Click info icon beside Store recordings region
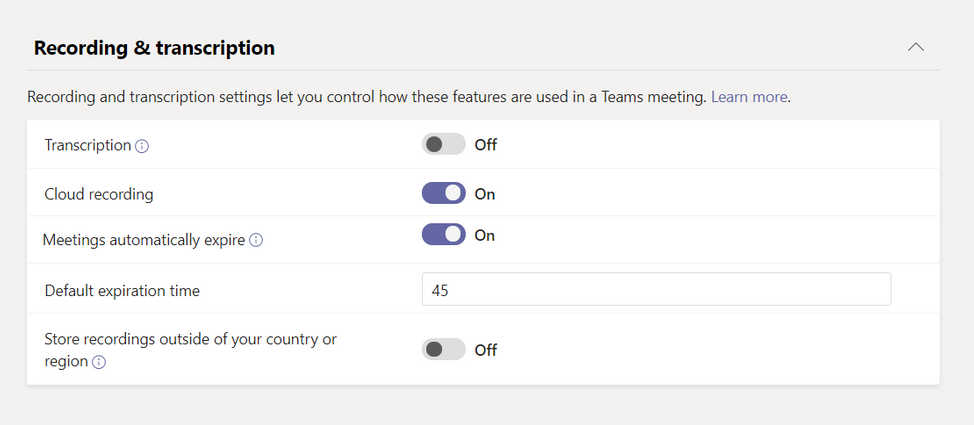This screenshot has height=425, width=974. pos(99,362)
